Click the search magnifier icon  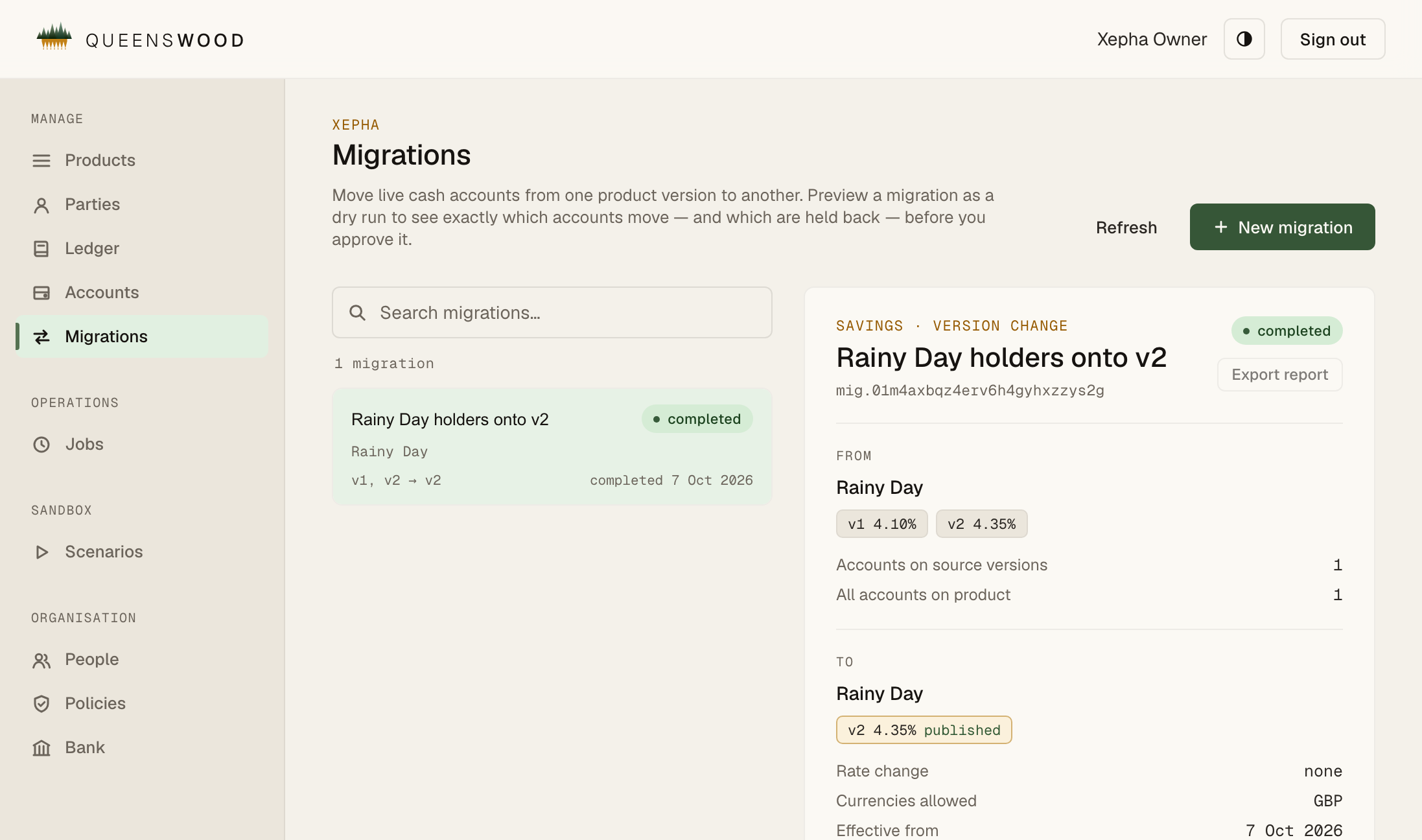(x=357, y=313)
